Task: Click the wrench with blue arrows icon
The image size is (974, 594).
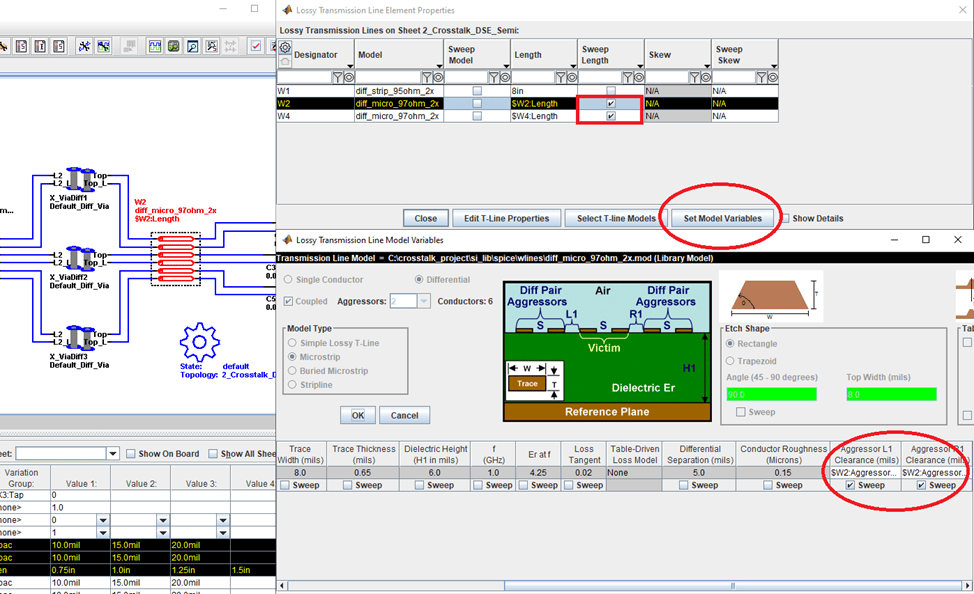Action: (84, 47)
